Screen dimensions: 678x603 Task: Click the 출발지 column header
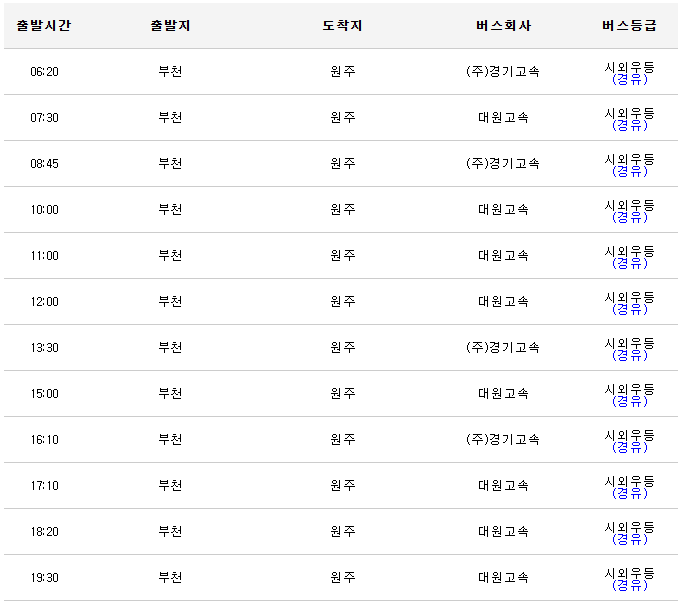pos(170,26)
